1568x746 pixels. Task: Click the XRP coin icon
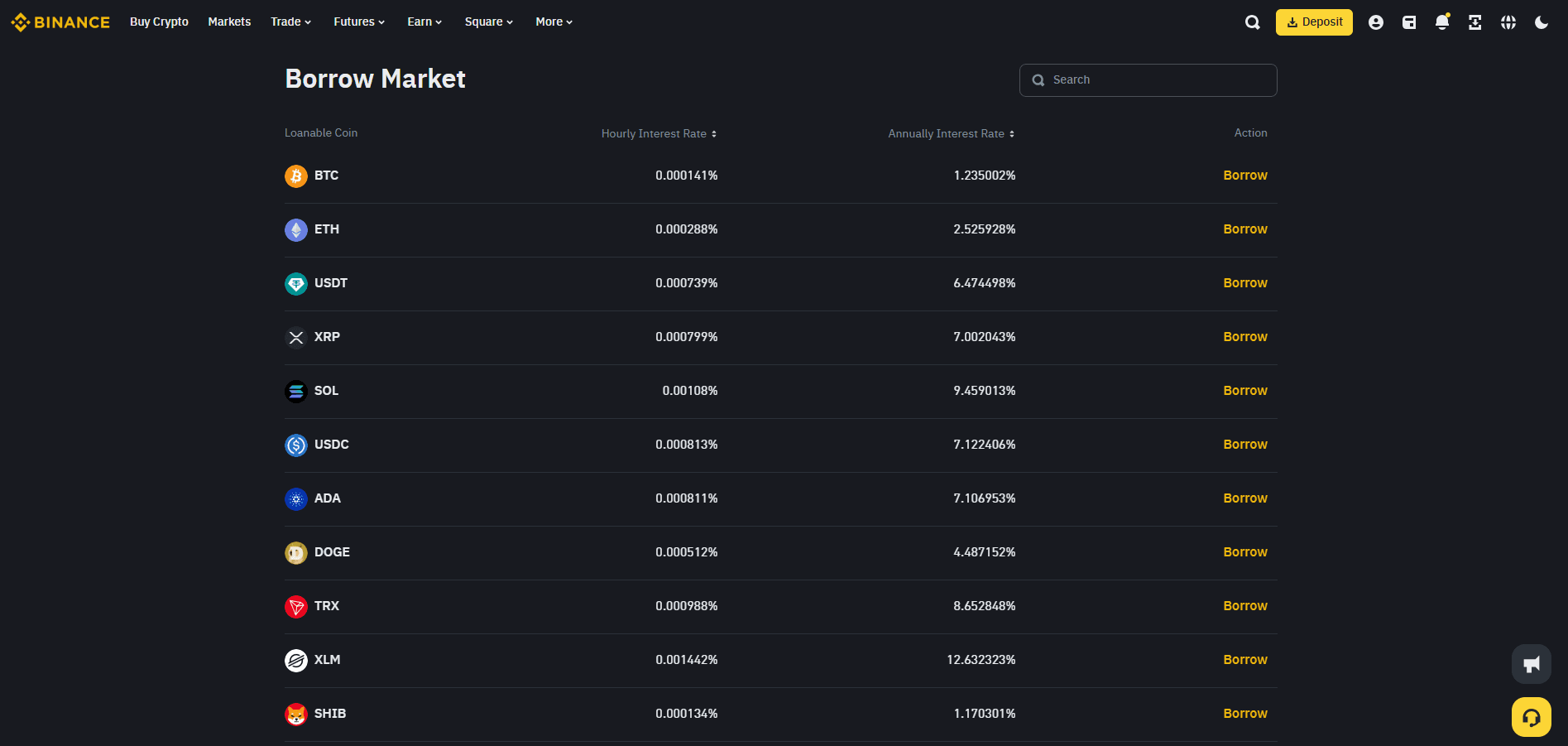click(x=296, y=337)
